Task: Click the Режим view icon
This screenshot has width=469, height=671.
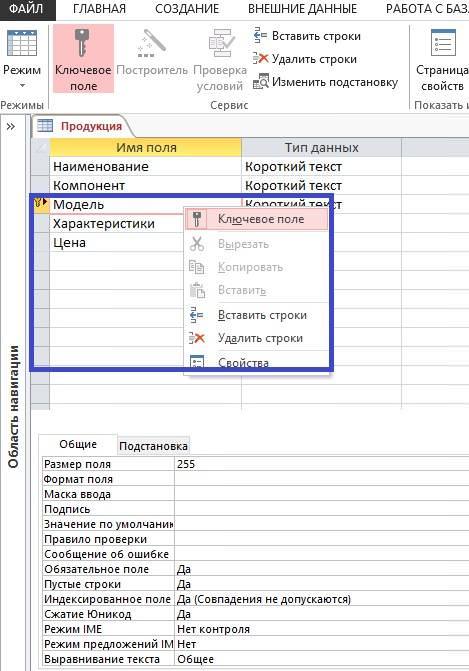Action: [x=22, y=44]
